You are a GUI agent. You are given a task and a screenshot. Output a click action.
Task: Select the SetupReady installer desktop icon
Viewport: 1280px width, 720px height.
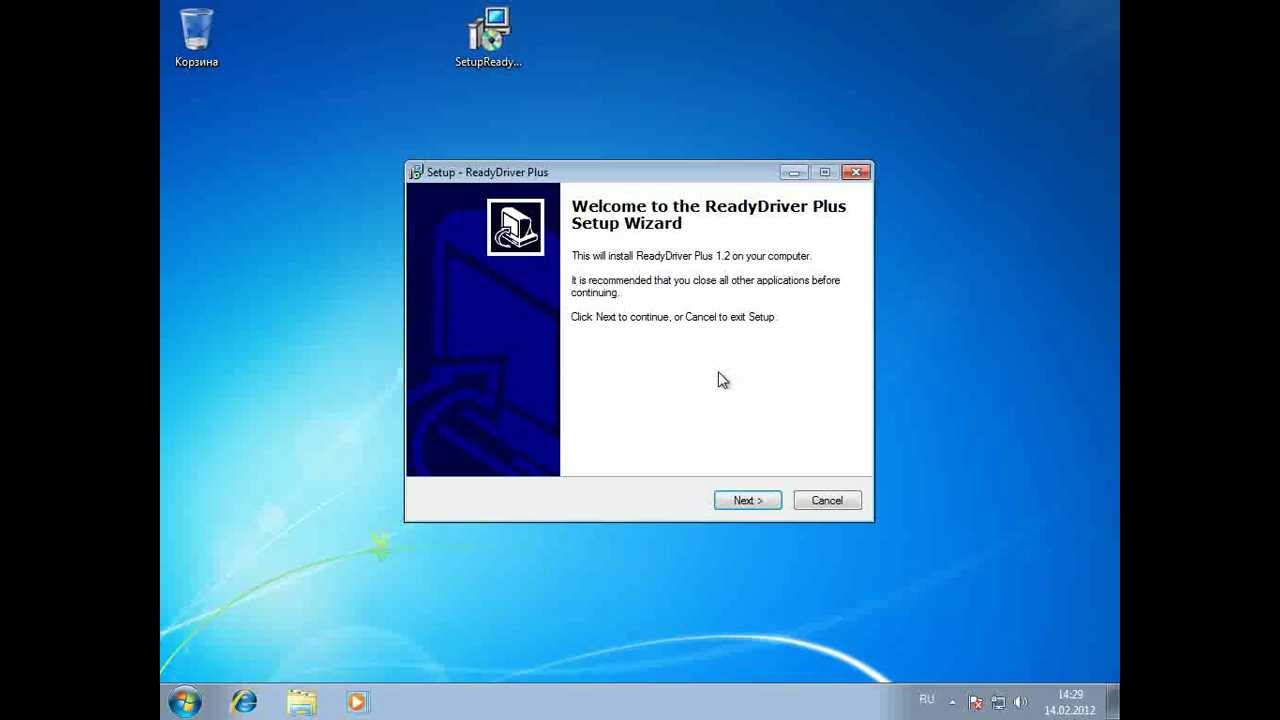pos(488,38)
